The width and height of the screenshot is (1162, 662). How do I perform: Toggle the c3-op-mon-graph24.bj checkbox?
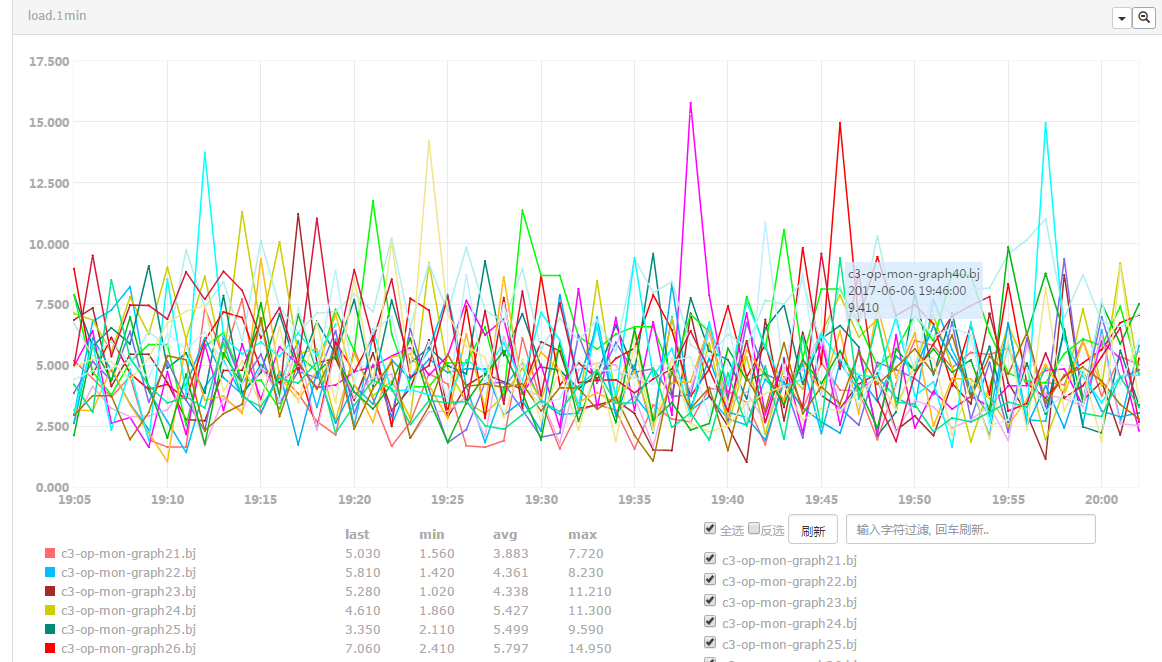[x=710, y=622]
